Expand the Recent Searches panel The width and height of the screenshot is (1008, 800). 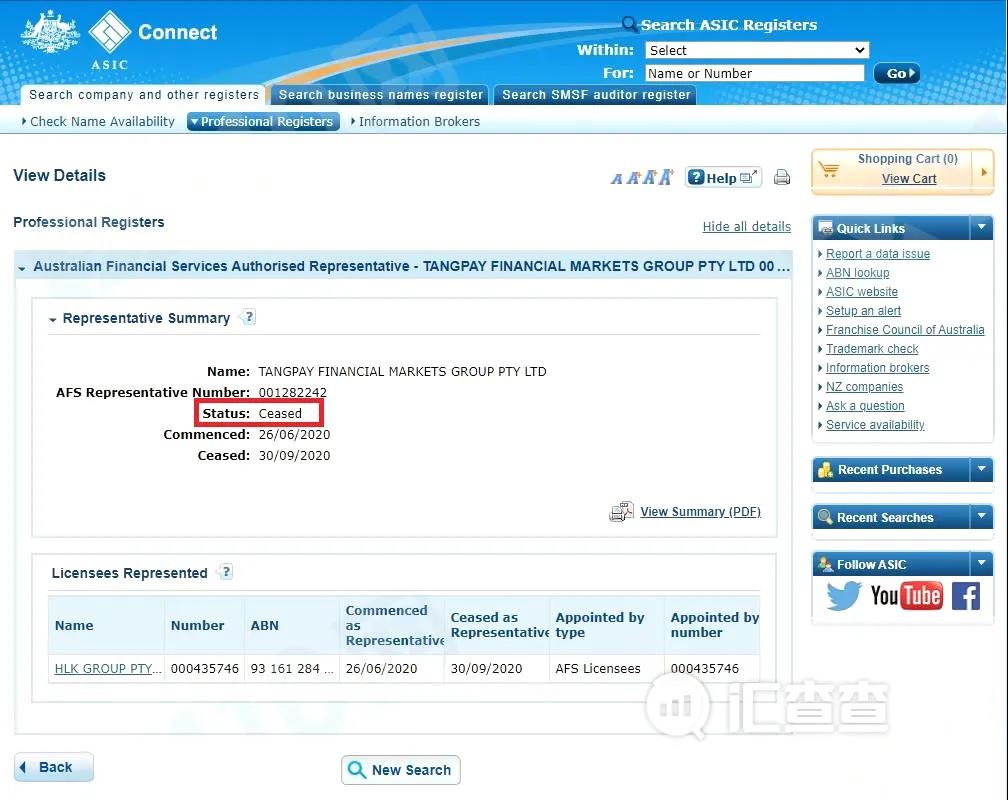[x=981, y=516]
